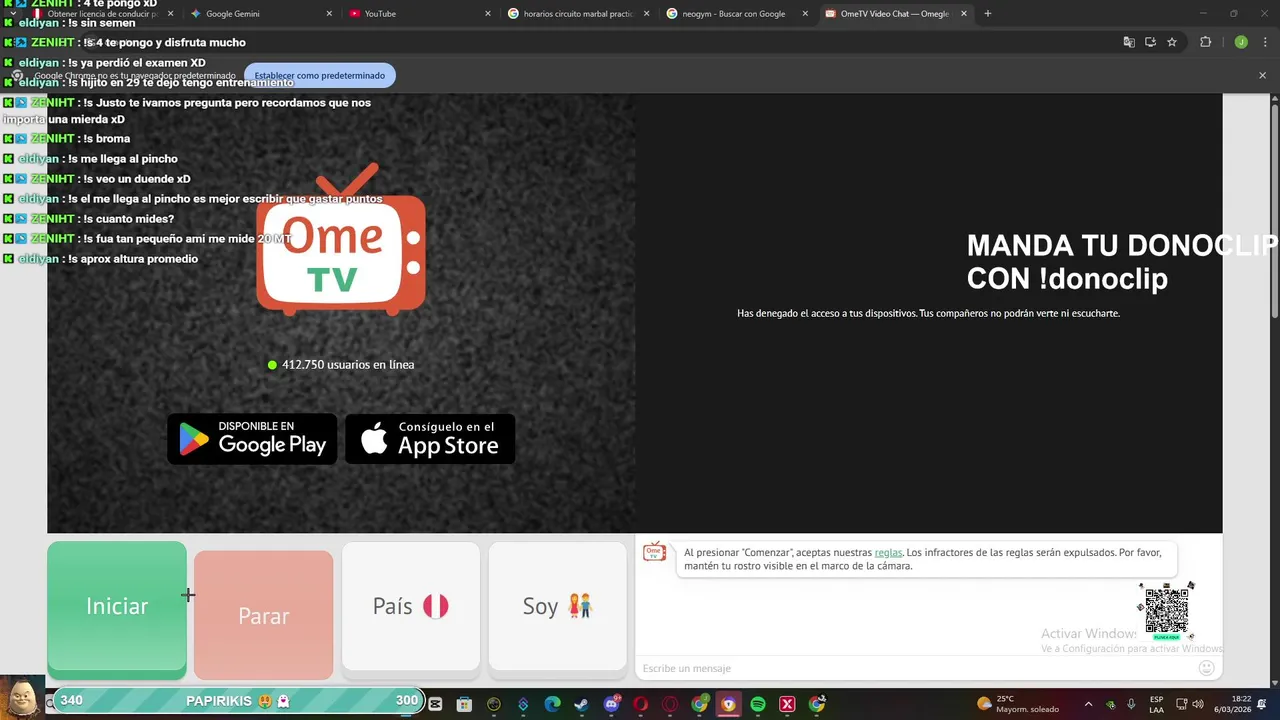This screenshot has width=1280, height=720.
Task: Open the Chrome profile avatar
Action: click(x=1241, y=42)
